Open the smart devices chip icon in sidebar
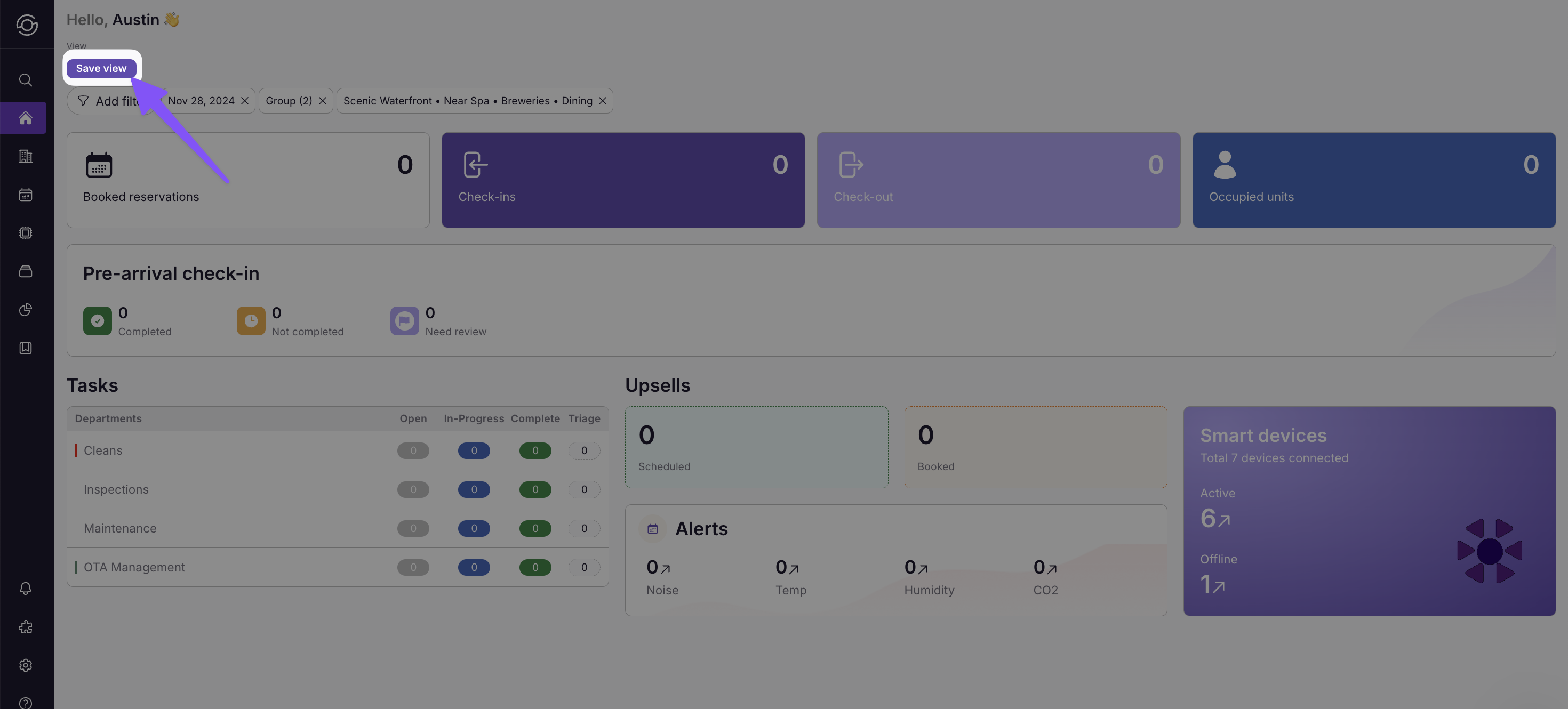 pyautogui.click(x=26, y=233)
